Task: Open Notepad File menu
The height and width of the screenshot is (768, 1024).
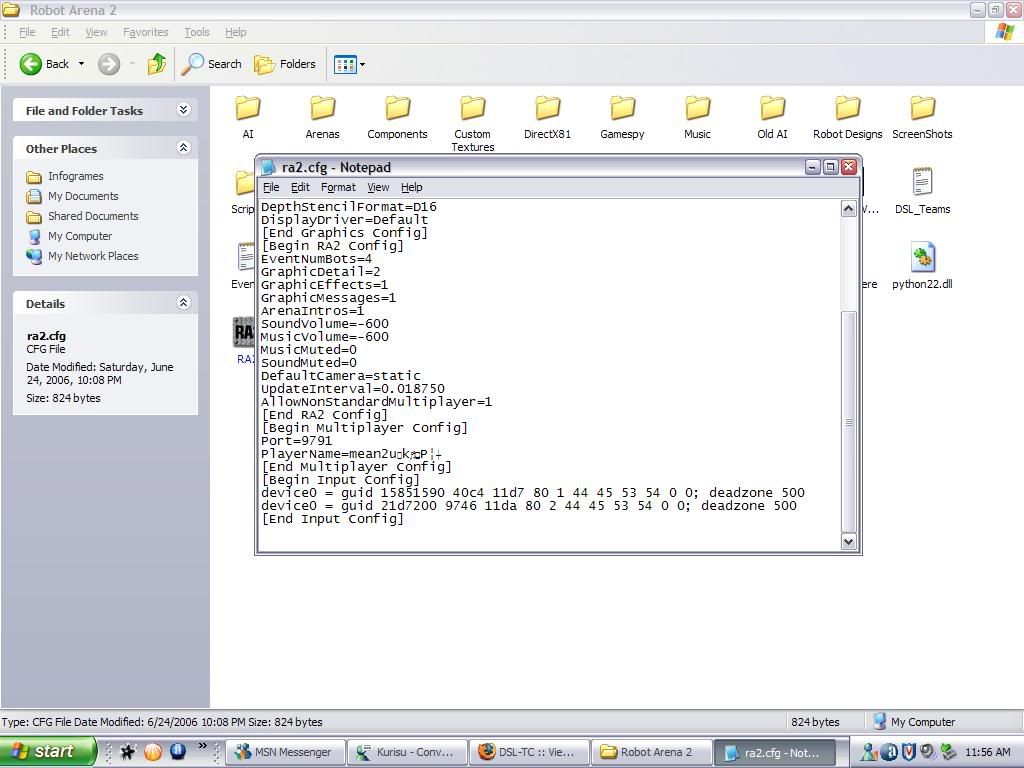Action: (271, 187)
